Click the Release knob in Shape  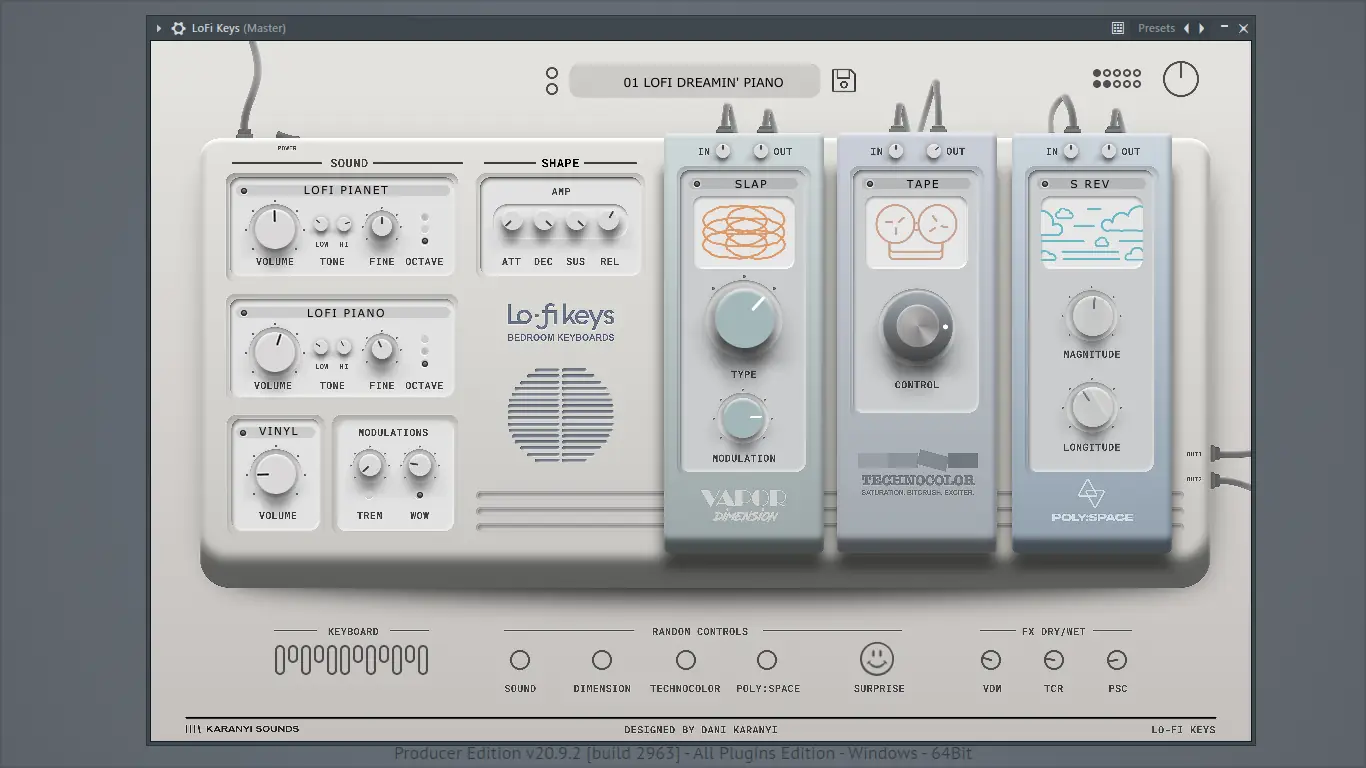(609, 221)
